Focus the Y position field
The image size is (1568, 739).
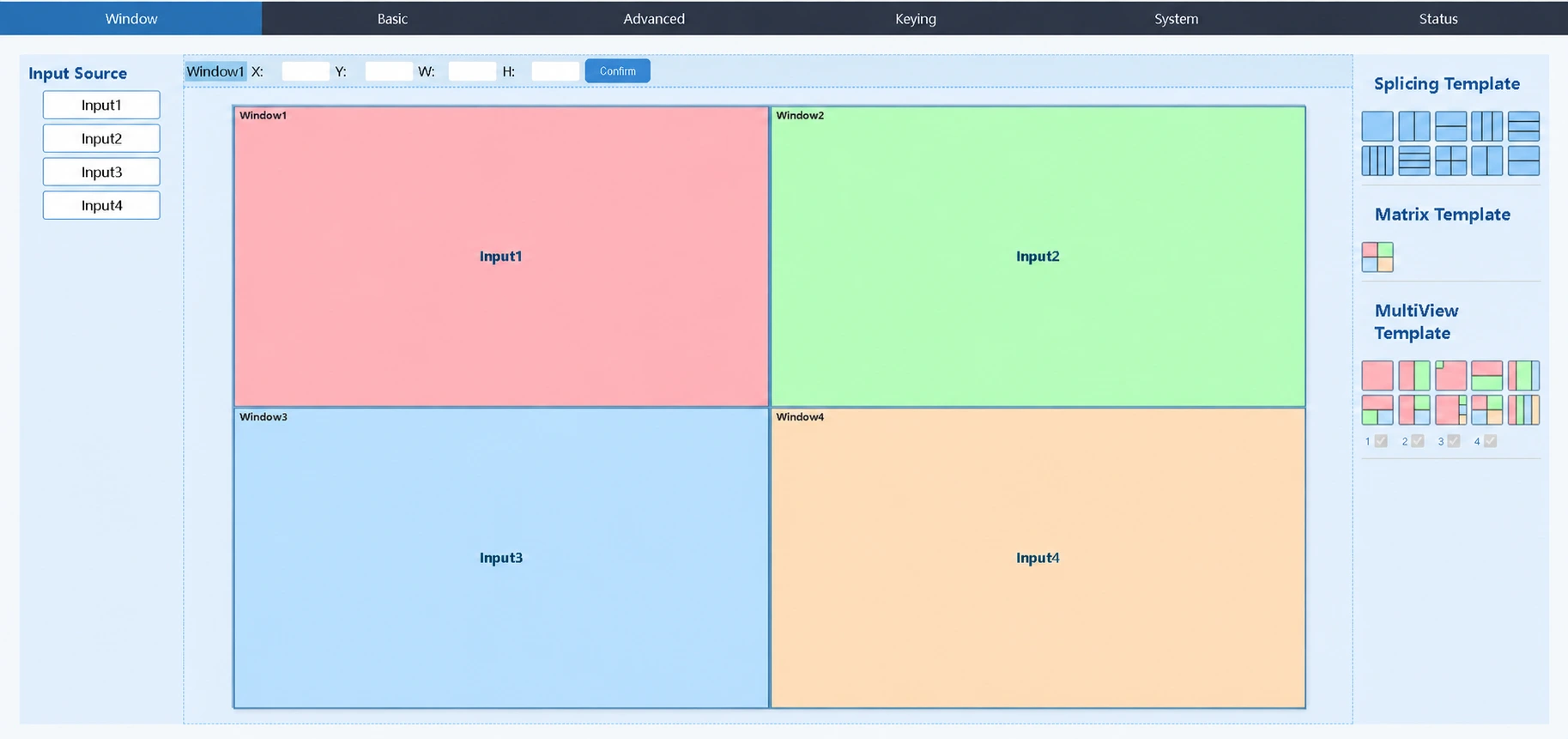pos(389,71)
